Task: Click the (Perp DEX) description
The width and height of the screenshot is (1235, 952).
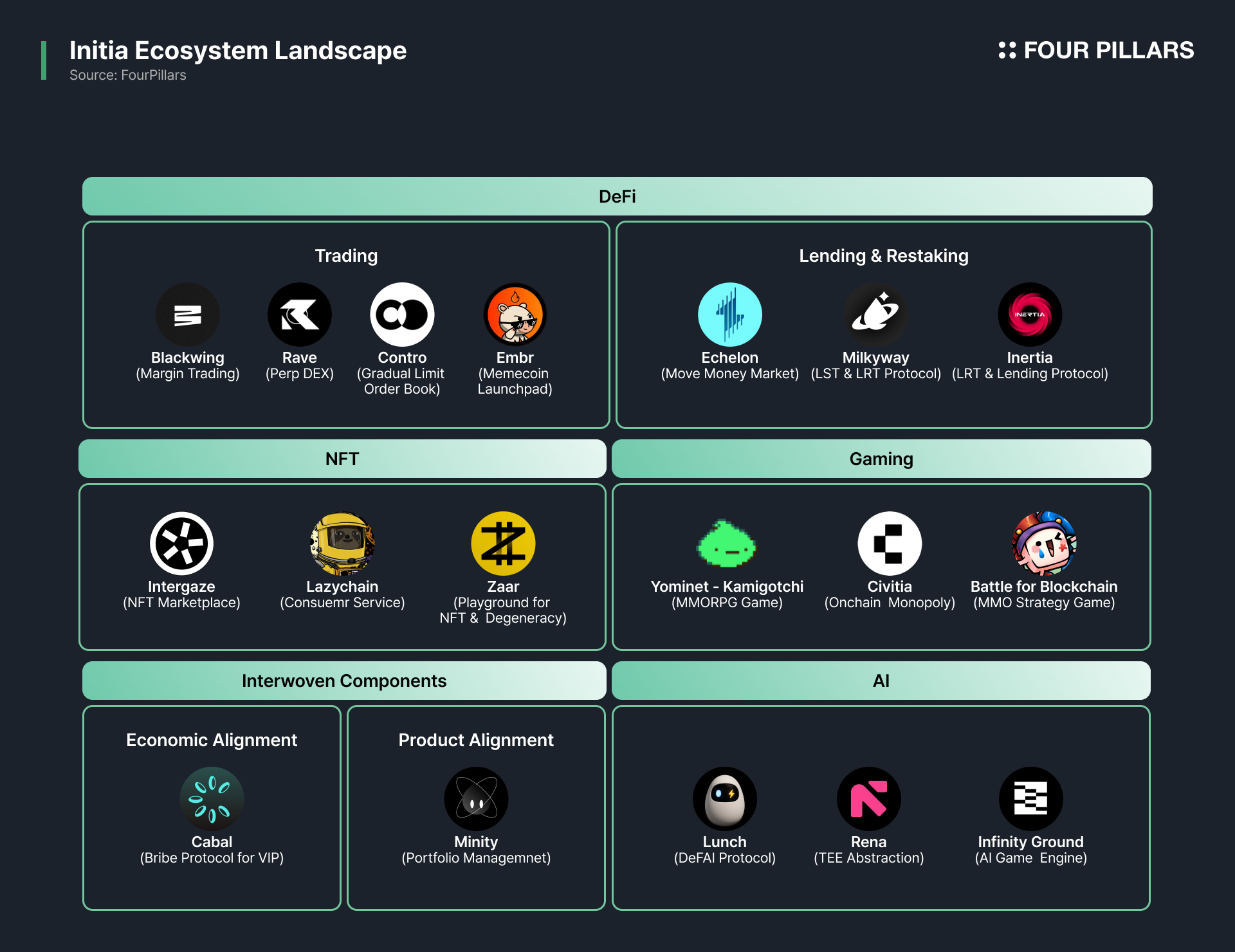Action: 300,374
